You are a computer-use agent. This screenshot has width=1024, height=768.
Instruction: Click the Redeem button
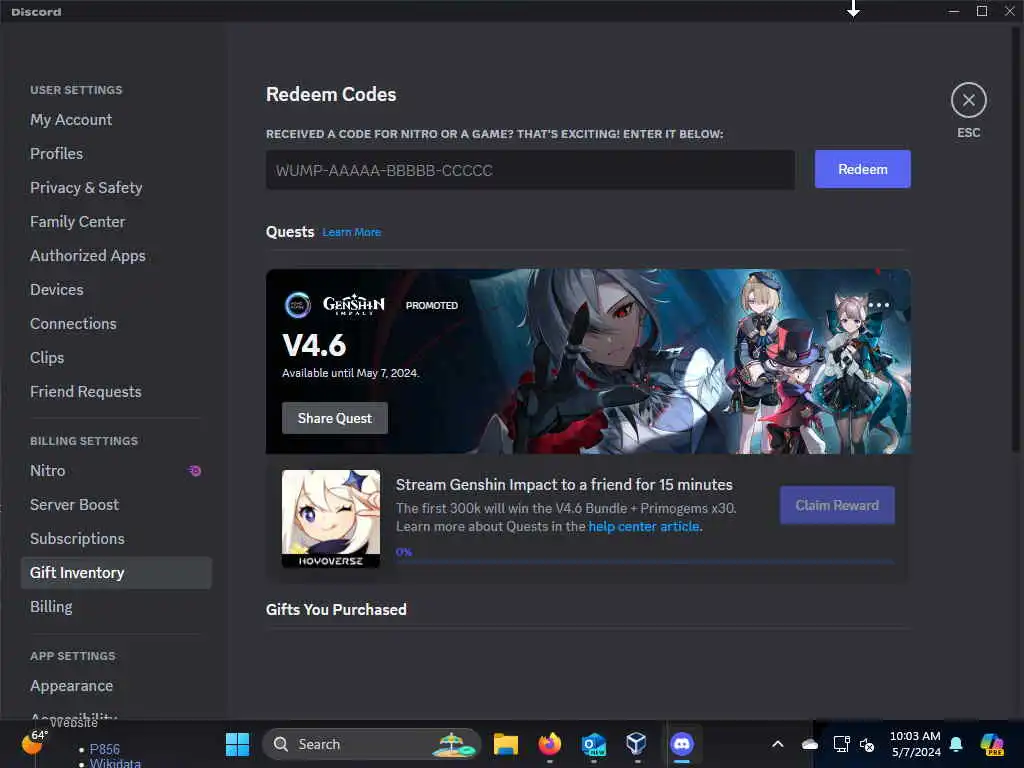(862, 169)
